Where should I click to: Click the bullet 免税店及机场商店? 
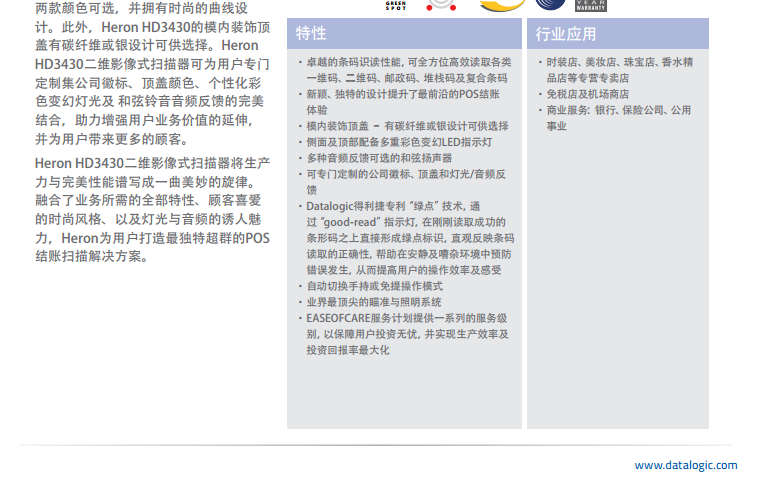point(584,94)
